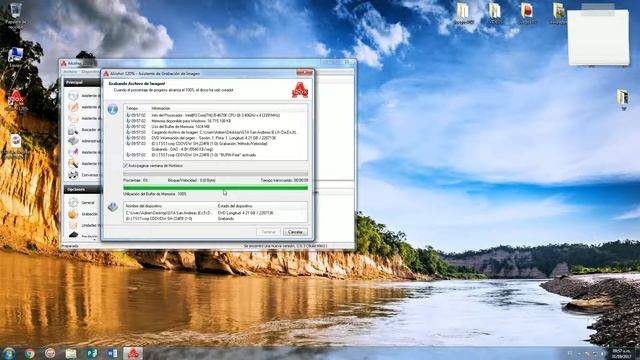Collapse the Opciones section header in main window
The image size is (640, 360).
(82, 189)
